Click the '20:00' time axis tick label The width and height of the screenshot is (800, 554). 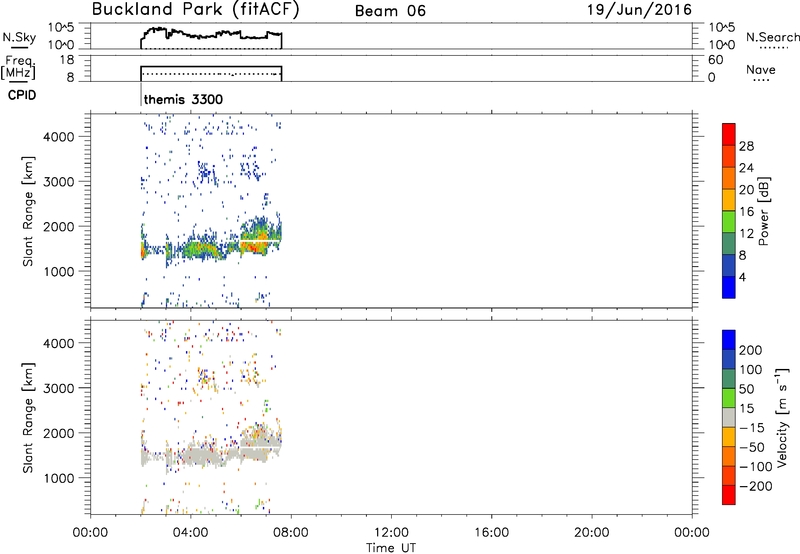click(592, 533)
